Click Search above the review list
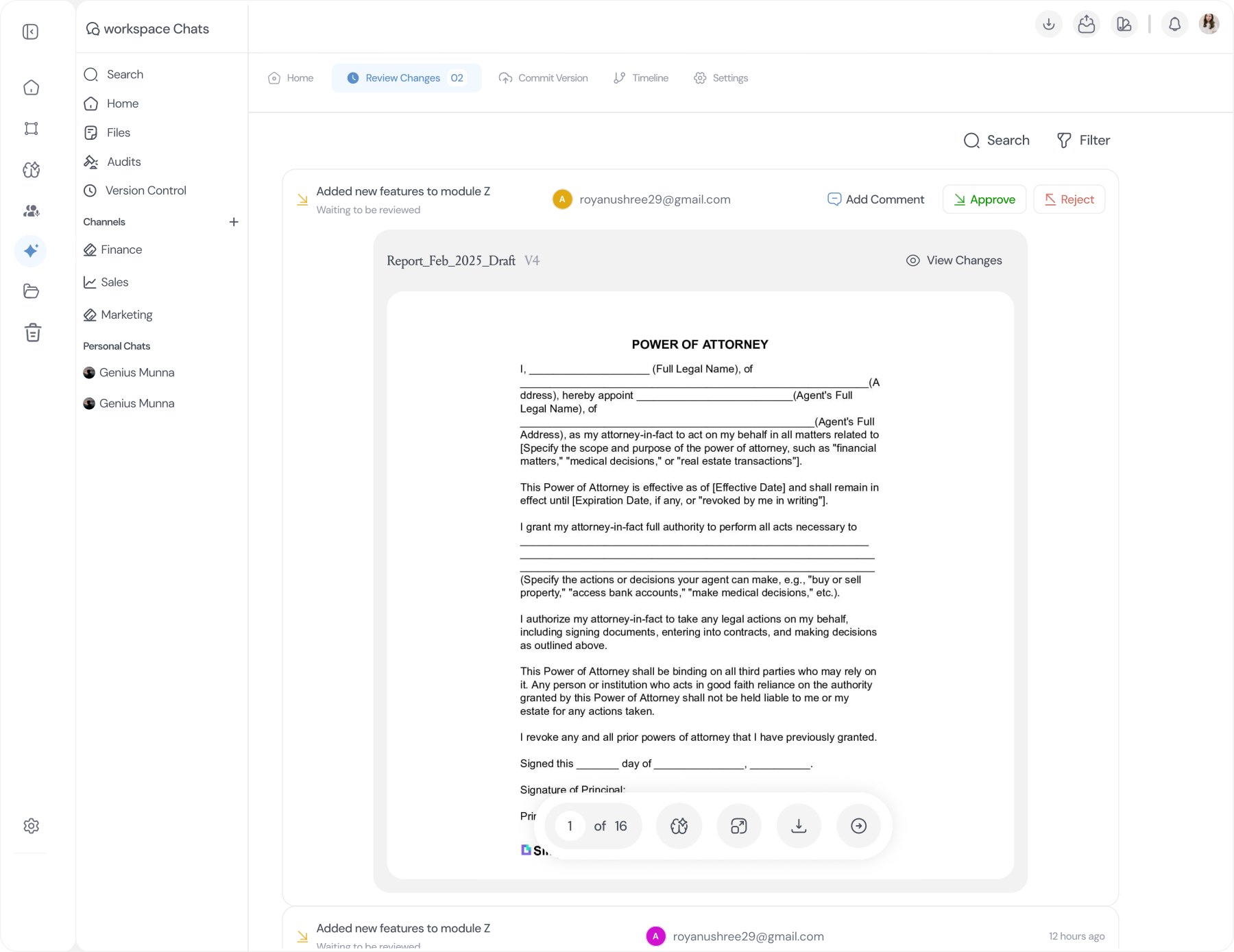 pyautogui.click(x=997, y=141)
